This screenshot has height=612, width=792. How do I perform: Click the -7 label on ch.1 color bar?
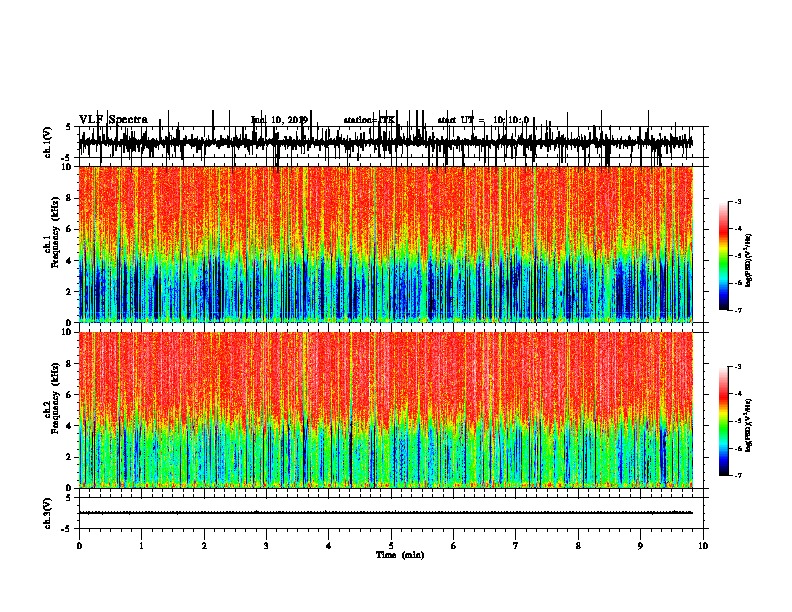[738, 310]
